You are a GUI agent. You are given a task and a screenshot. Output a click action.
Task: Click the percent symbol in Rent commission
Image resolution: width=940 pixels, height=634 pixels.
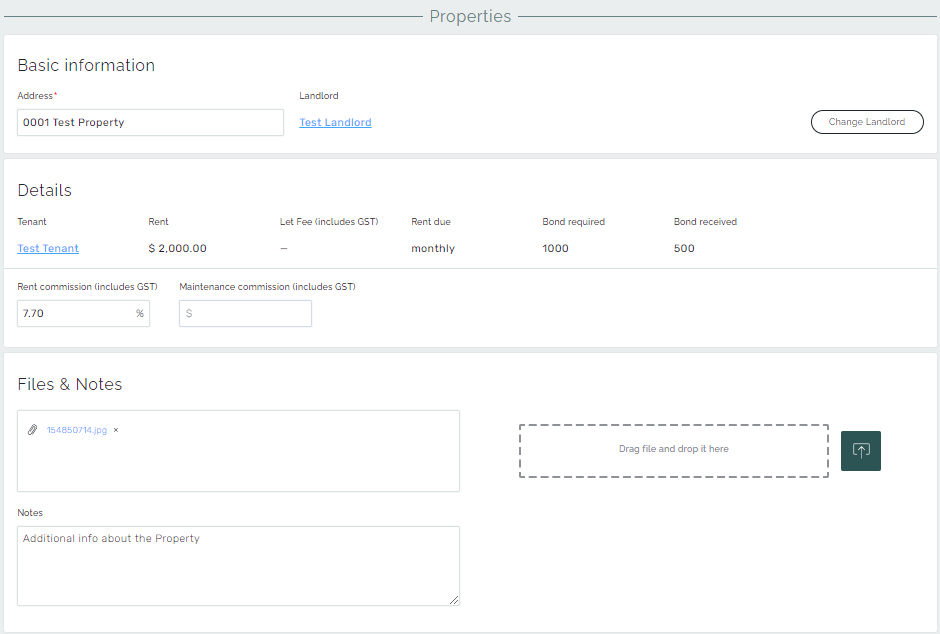(x=140, y=314)
